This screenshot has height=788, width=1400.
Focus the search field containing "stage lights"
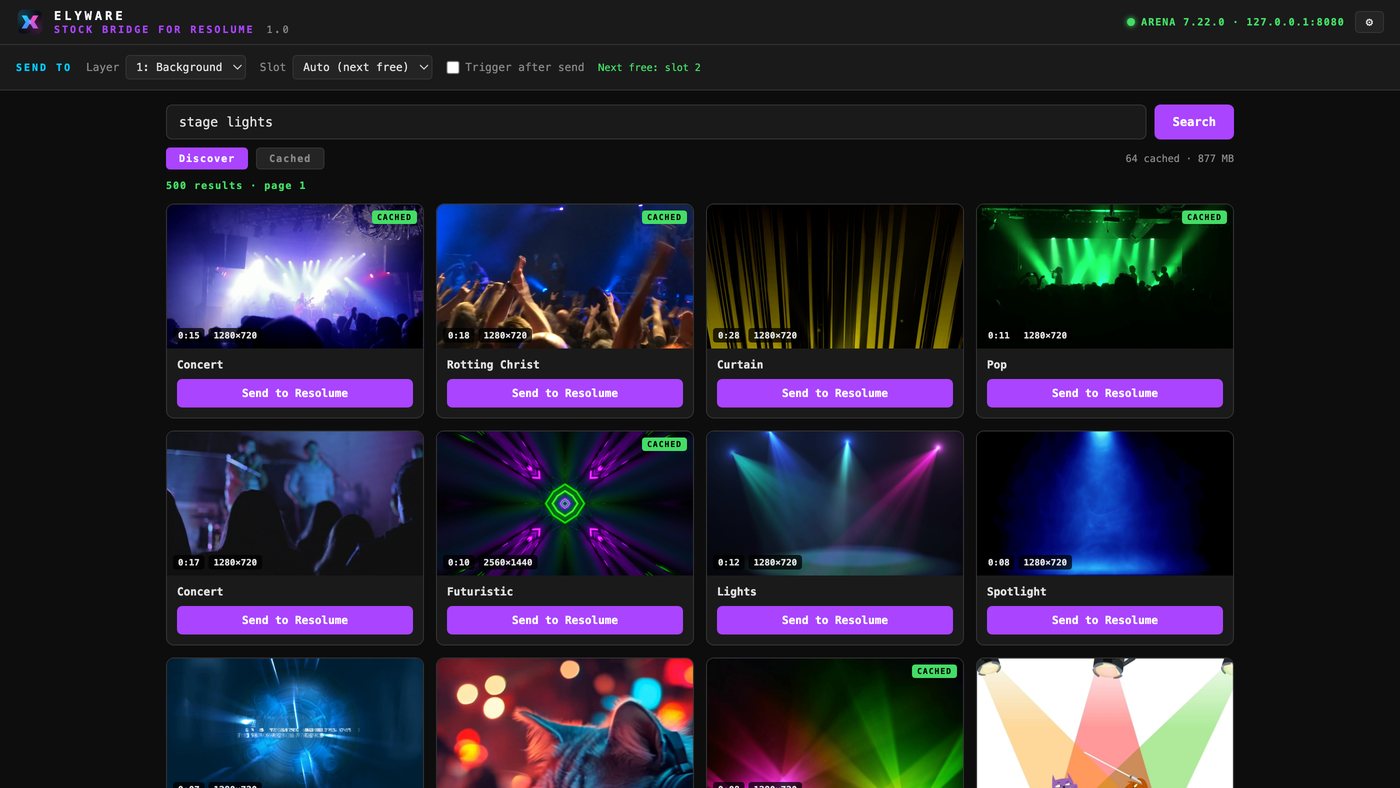click(x=656, y=122)
